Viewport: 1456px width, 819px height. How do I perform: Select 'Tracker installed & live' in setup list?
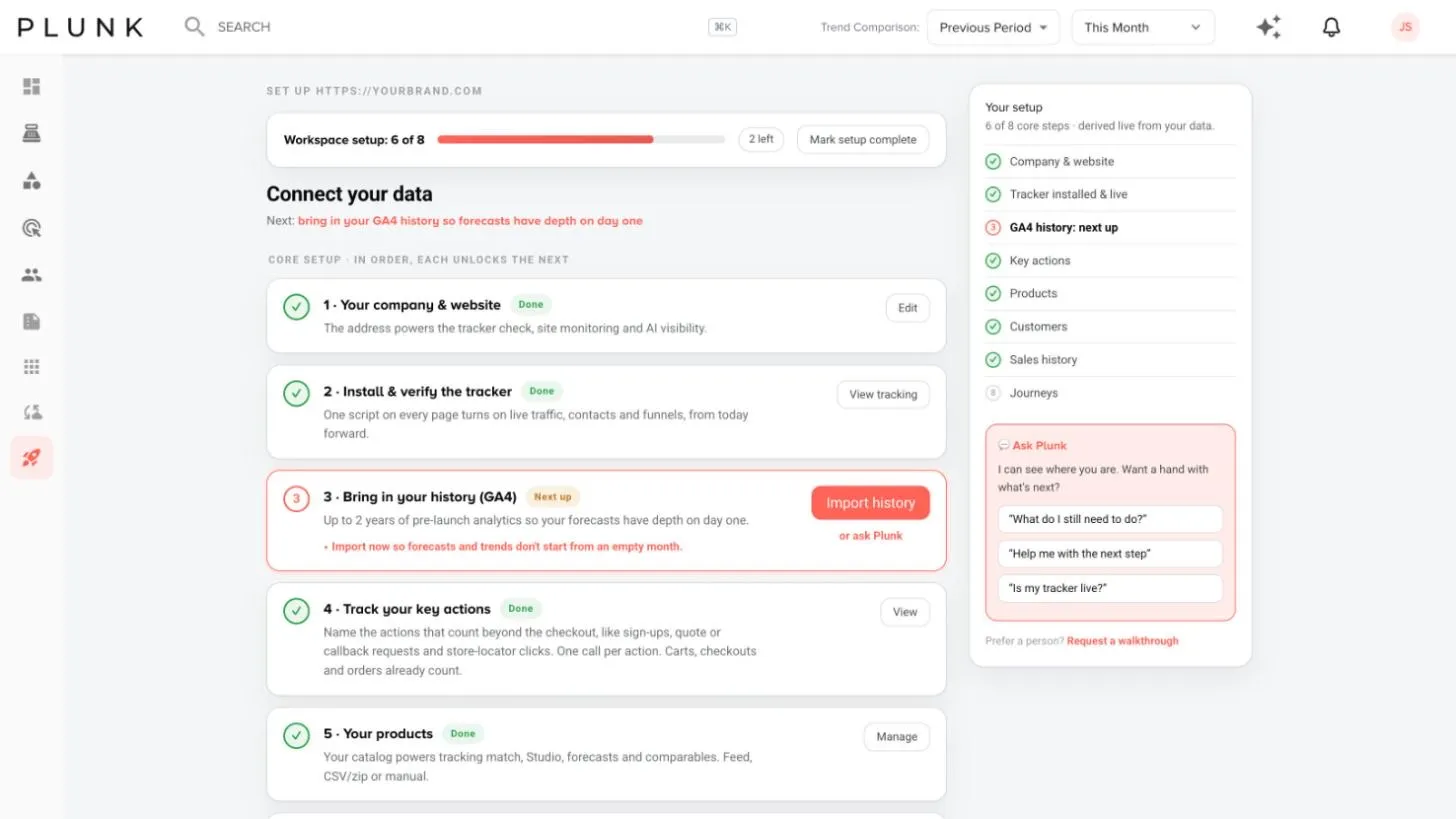click(x=1110, y=194)
